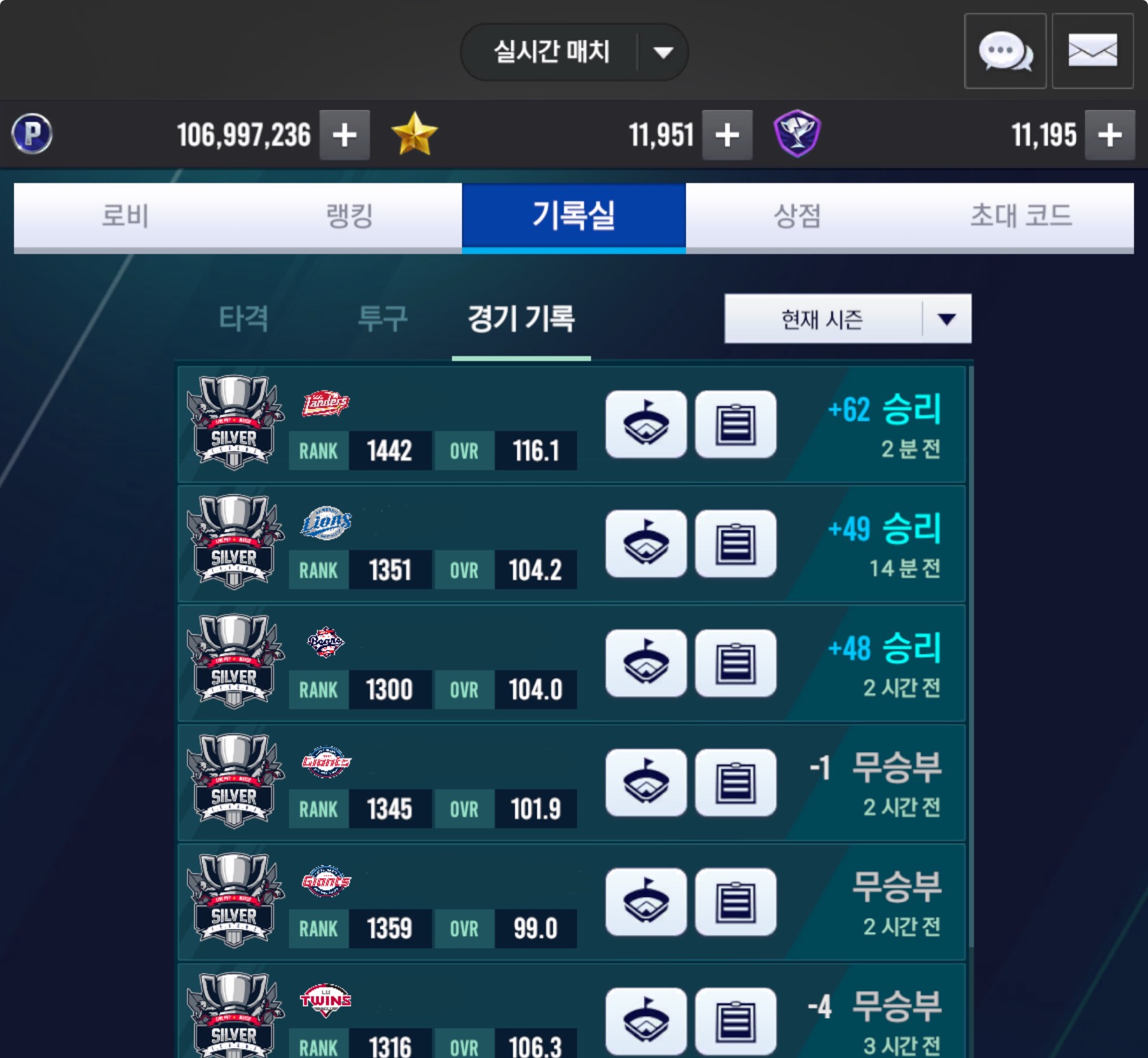Image resolution: width=1148 pixels, height=1058 pixels.
Task: Go to the 로비 tab
Action: click(x=125, y=216)
